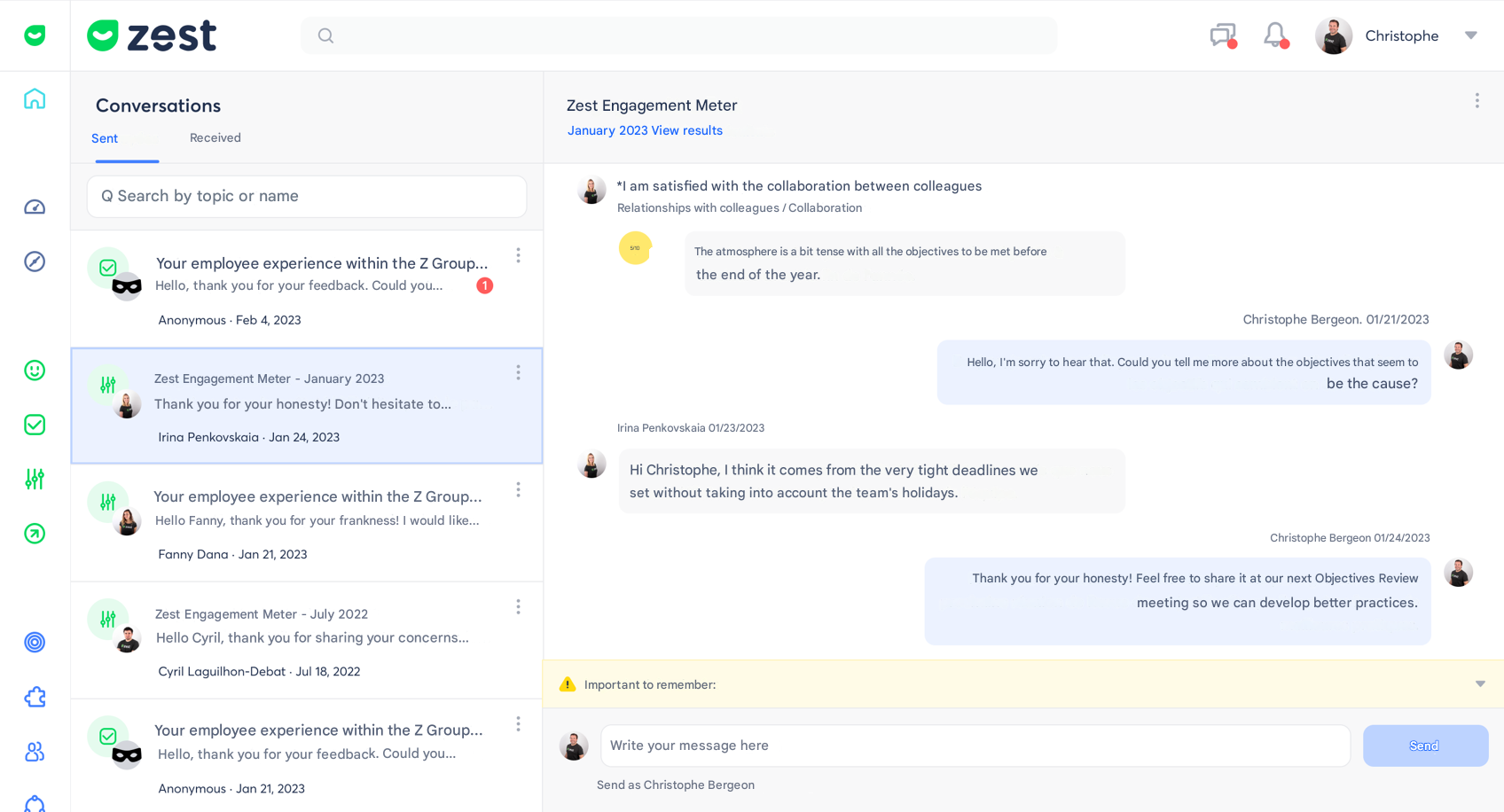Open the dashboard gauge icon
The image size is (1504, 812).
(x=35, y=207)
